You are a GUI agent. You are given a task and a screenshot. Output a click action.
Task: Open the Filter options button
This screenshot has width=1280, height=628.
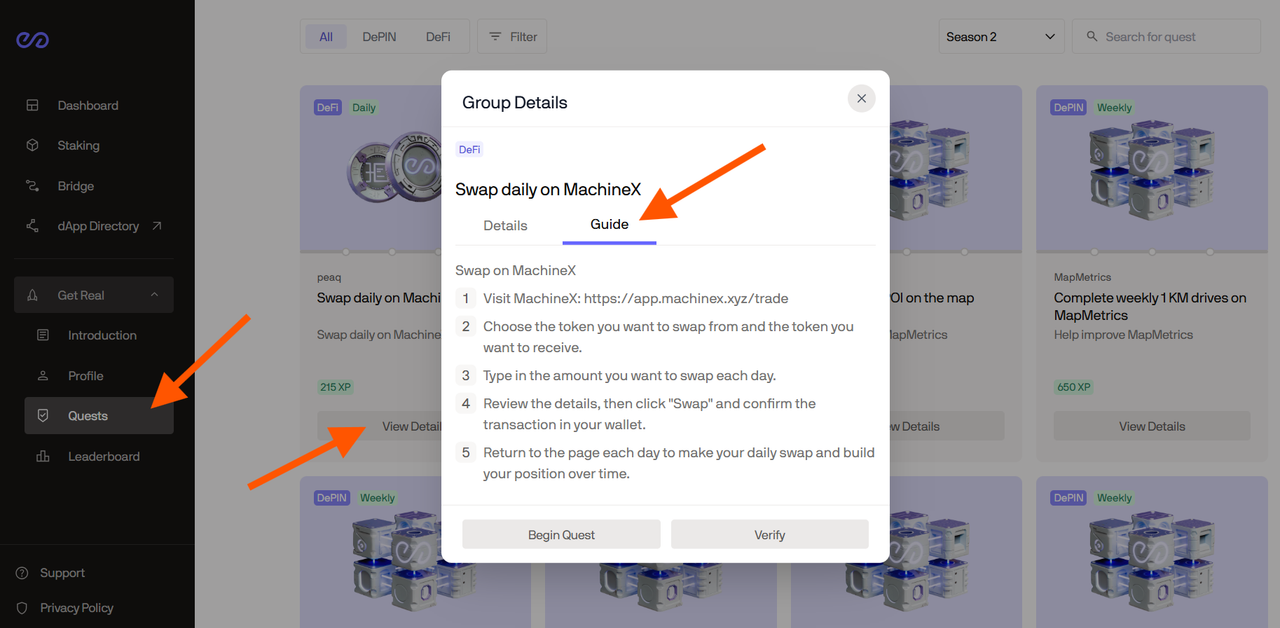512,37
